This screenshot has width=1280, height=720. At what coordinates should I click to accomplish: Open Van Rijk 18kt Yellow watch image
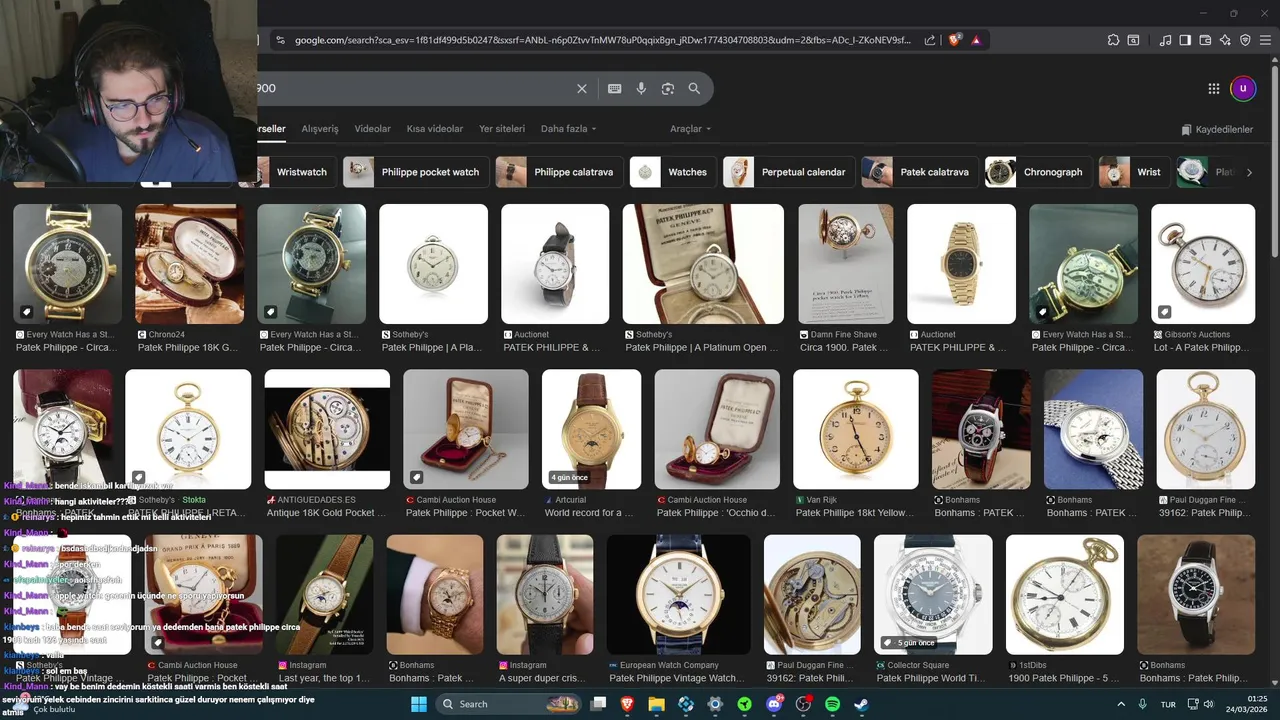click(856, 429)
